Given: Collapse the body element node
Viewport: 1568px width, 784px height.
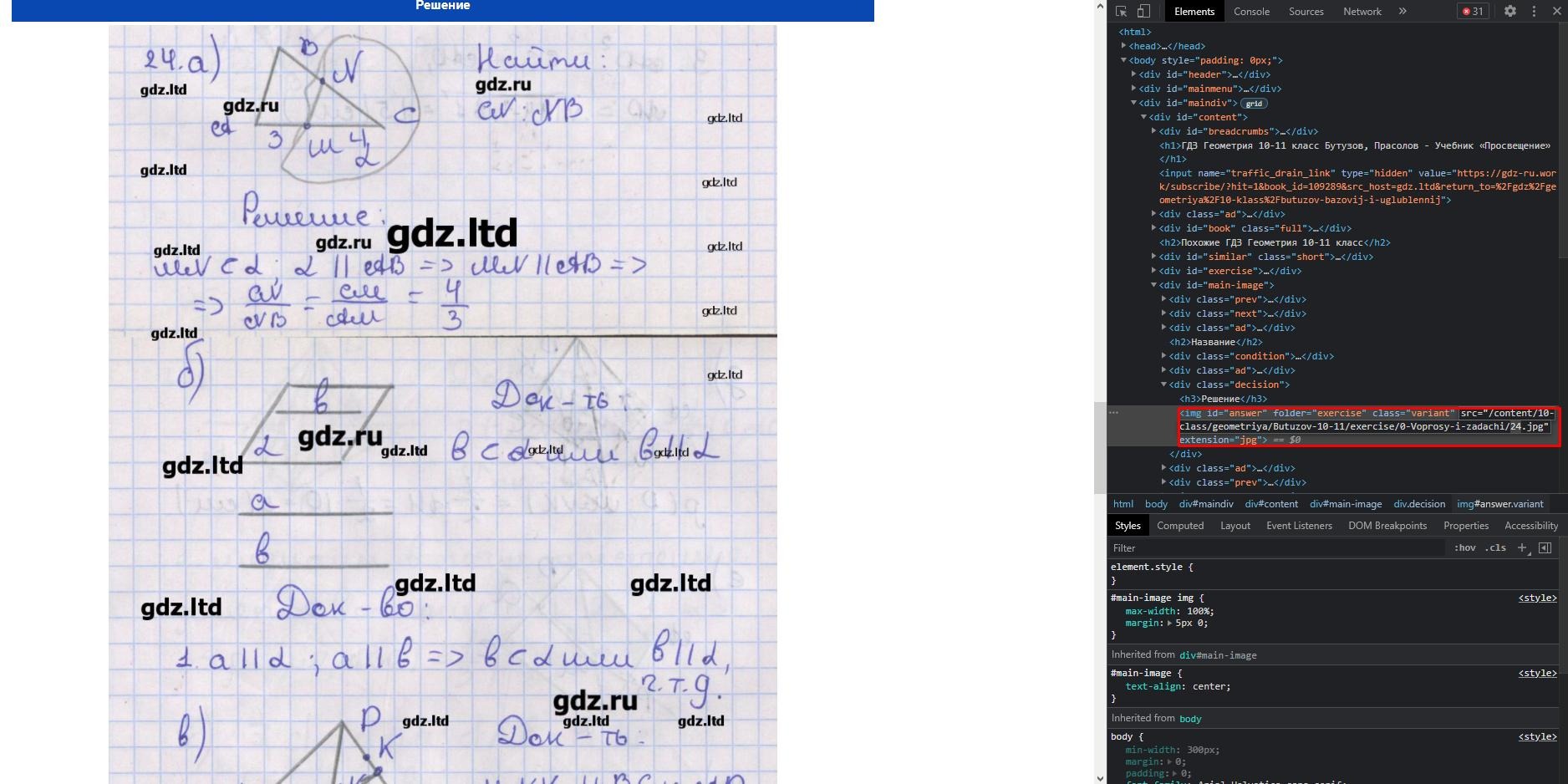Looking at the screenshot, I should point(1124,60).
